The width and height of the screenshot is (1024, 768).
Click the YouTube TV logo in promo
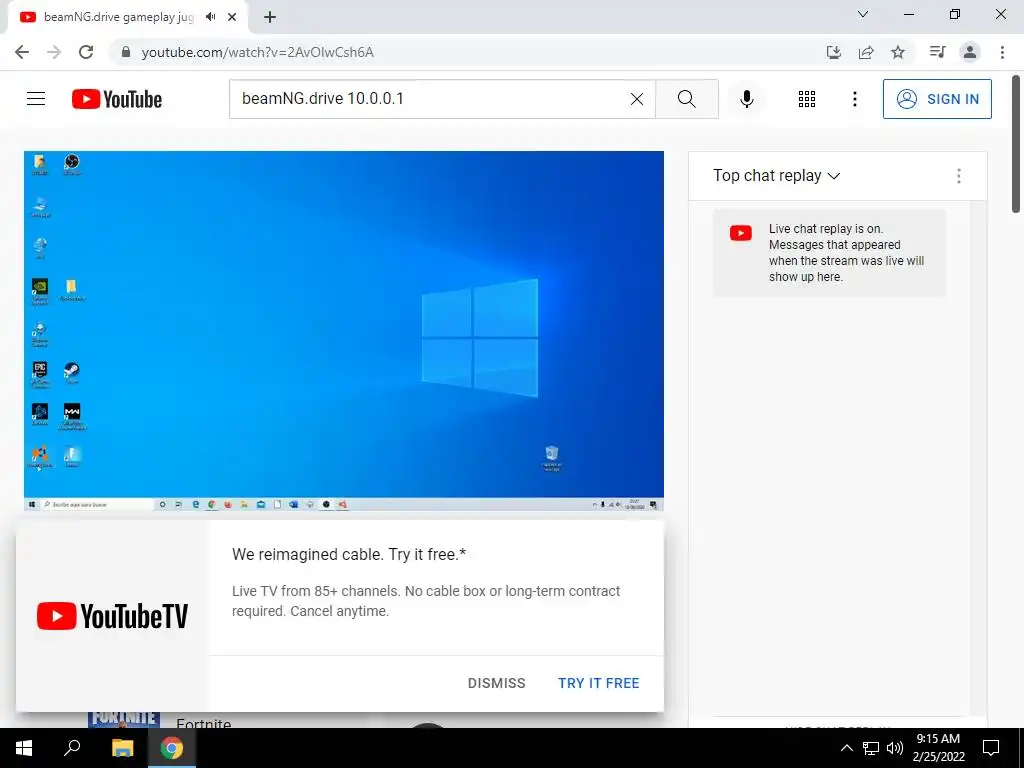pyautogui.click(x=112, y=616)
